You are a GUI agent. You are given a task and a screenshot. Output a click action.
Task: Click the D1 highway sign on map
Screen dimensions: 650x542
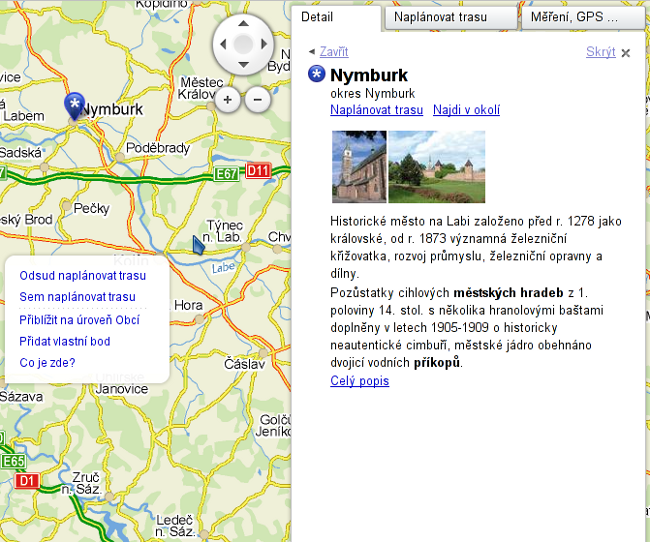[x=27, y=481]
